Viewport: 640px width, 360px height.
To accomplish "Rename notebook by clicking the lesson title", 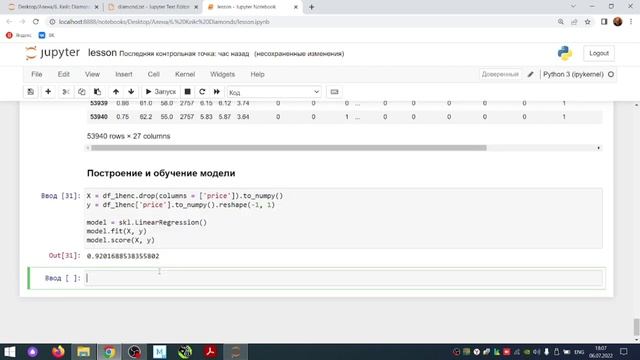I will point(102,53).
